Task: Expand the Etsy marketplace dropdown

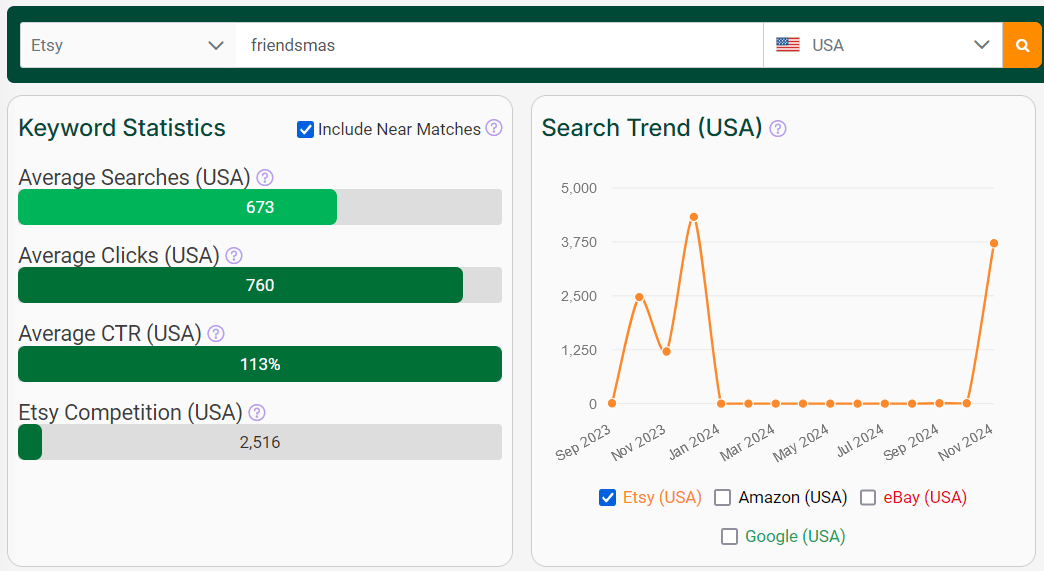Action: click(128, 45)
